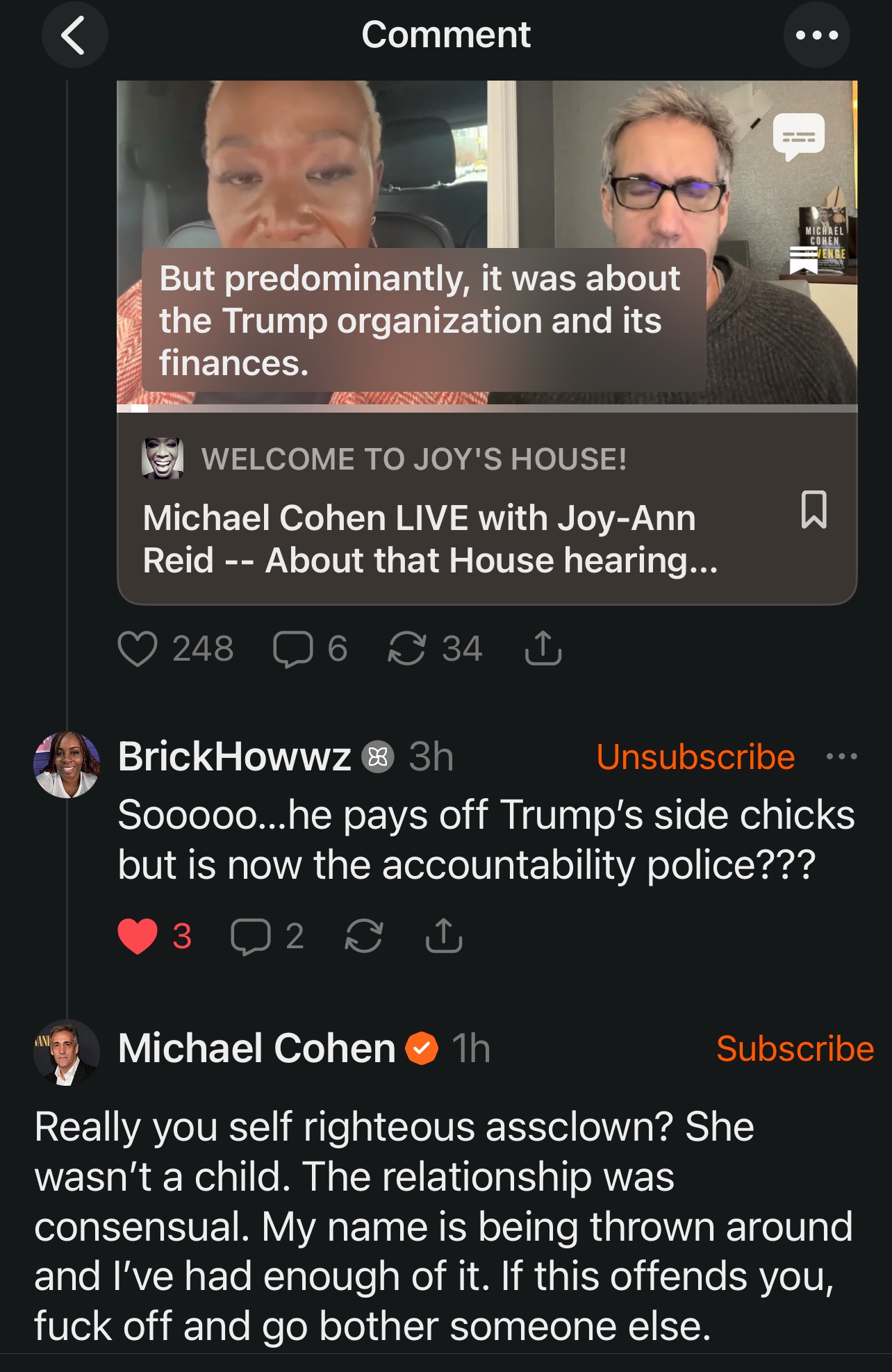This screenshot has width=892, height=1372.
Task: Open BrickHowwz comment options menu
Action: click(x=841, y=757)
